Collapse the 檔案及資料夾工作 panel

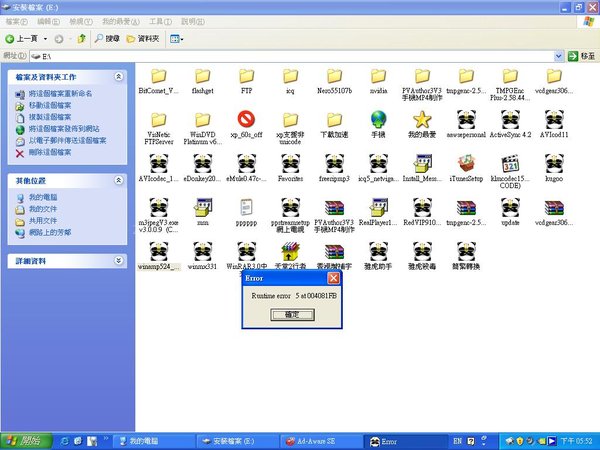[x=119, y=76]
